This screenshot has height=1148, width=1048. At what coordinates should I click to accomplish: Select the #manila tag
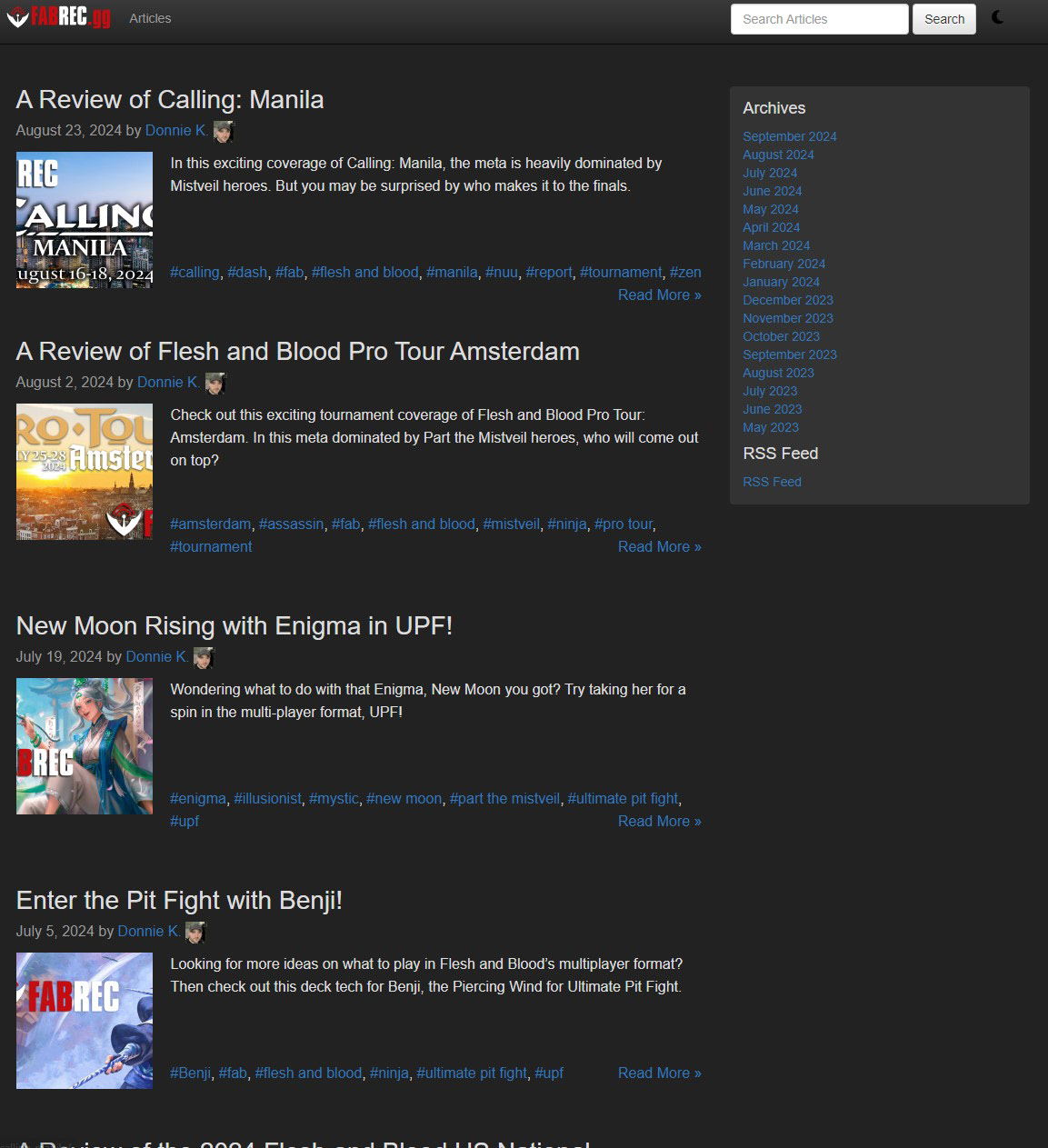coord(452,272)
